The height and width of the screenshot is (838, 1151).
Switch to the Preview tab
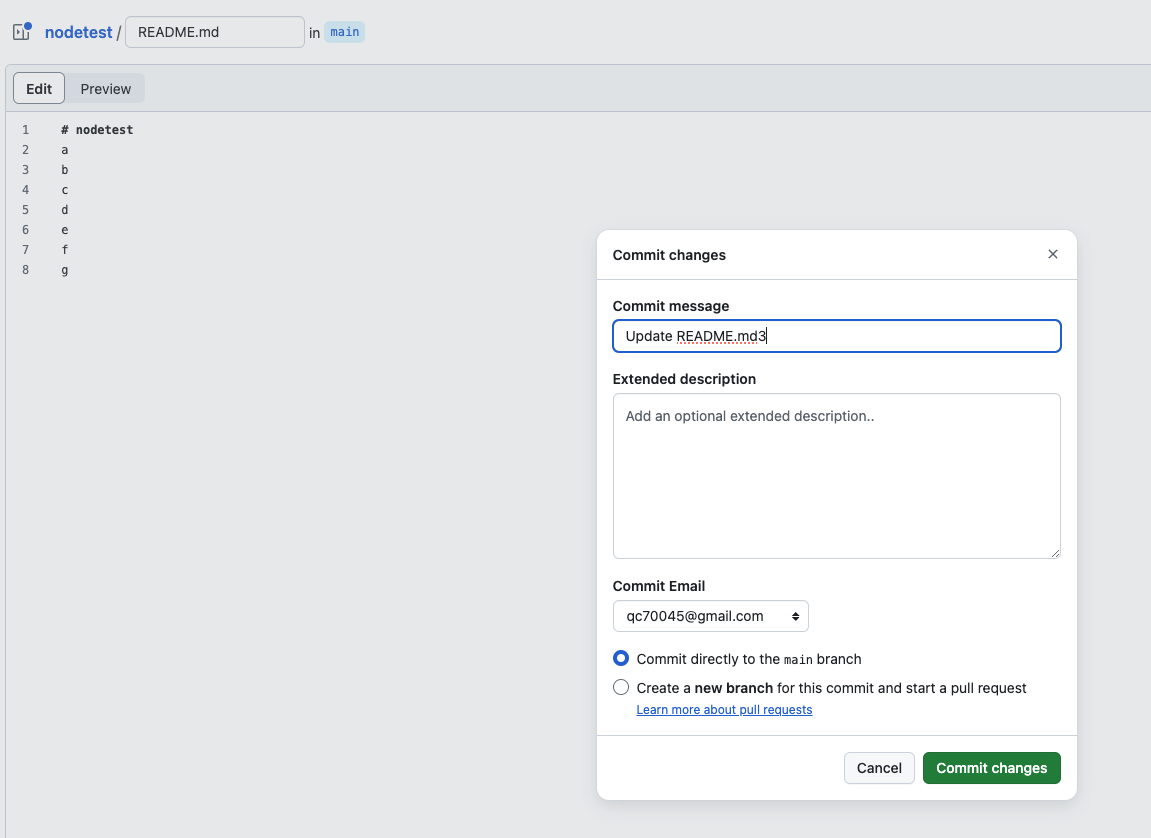106,89
